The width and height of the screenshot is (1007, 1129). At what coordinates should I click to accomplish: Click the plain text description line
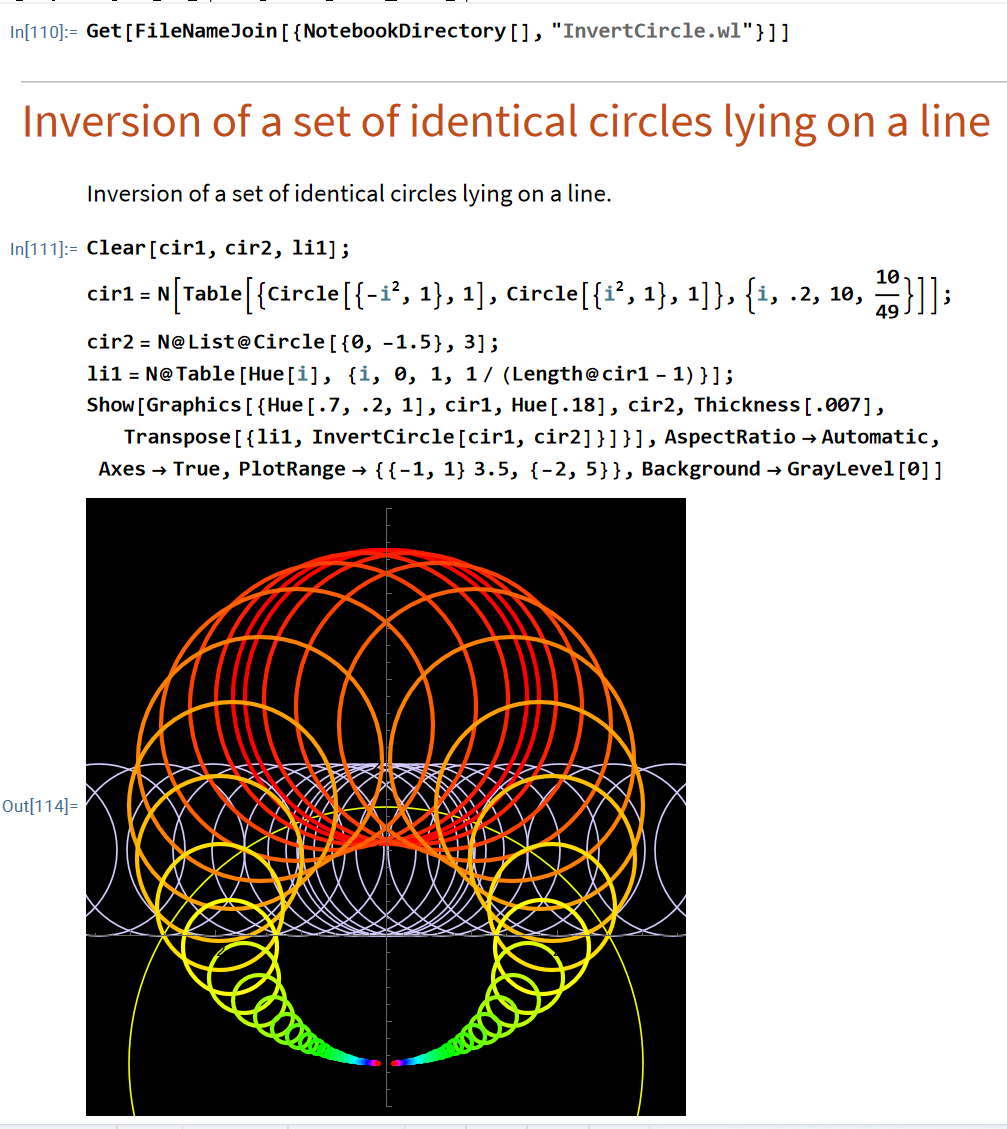tap(348, 194)
